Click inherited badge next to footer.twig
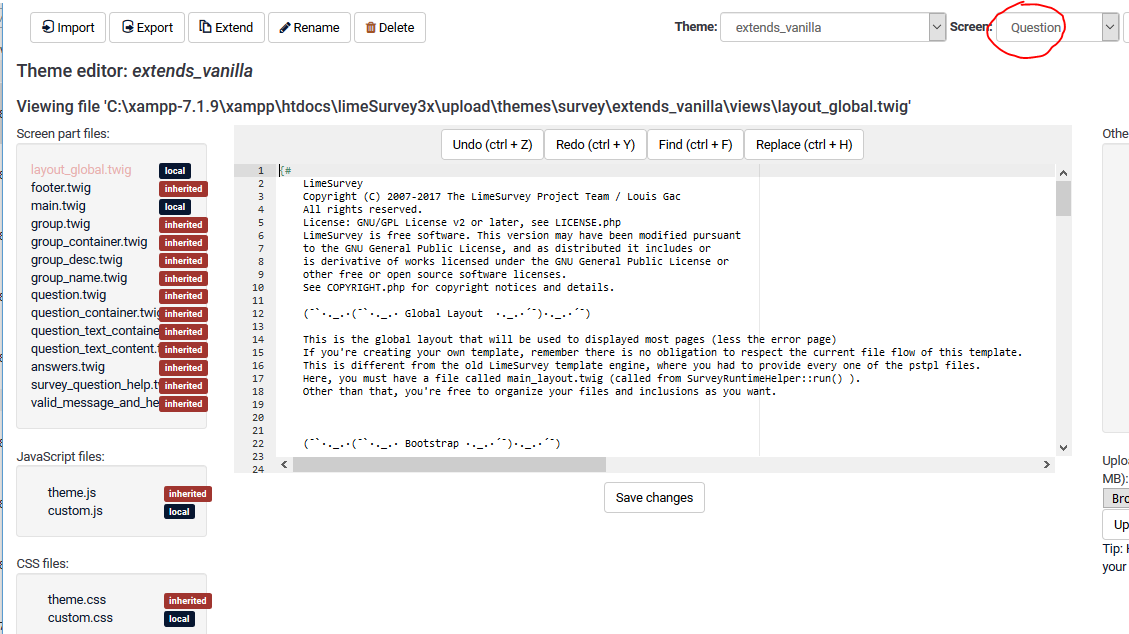 [x=184, y=189]
